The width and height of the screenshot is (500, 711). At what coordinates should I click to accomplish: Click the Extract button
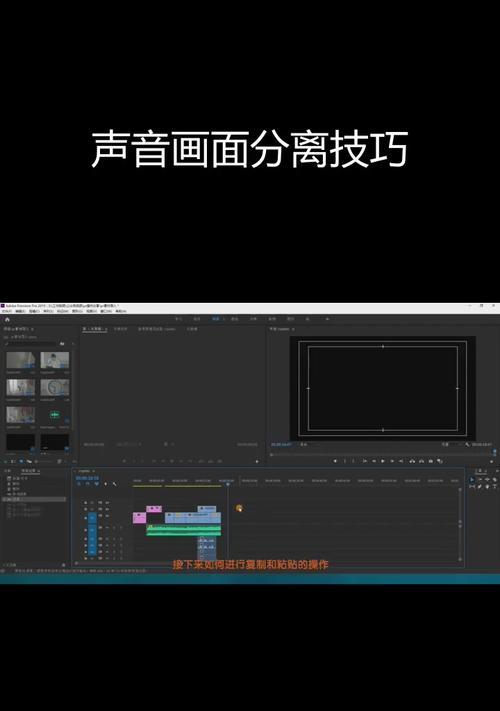click(x=421, y=461)
